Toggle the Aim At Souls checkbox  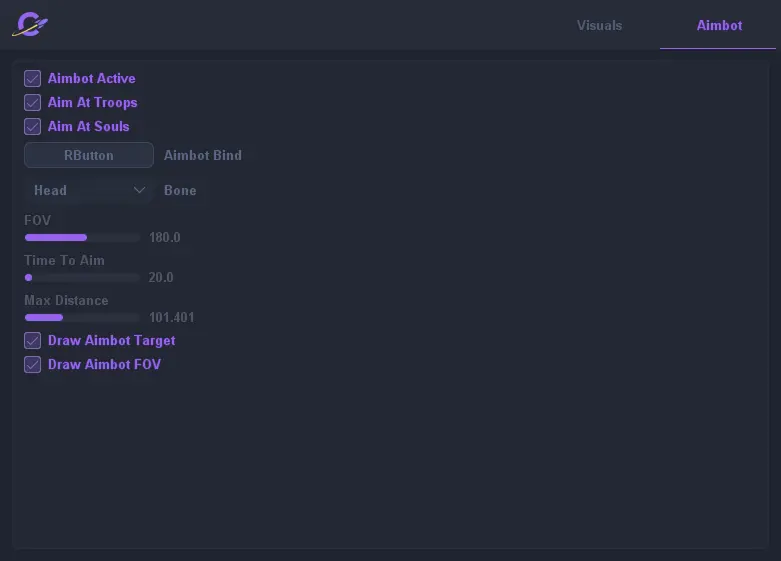pos(33,126)
